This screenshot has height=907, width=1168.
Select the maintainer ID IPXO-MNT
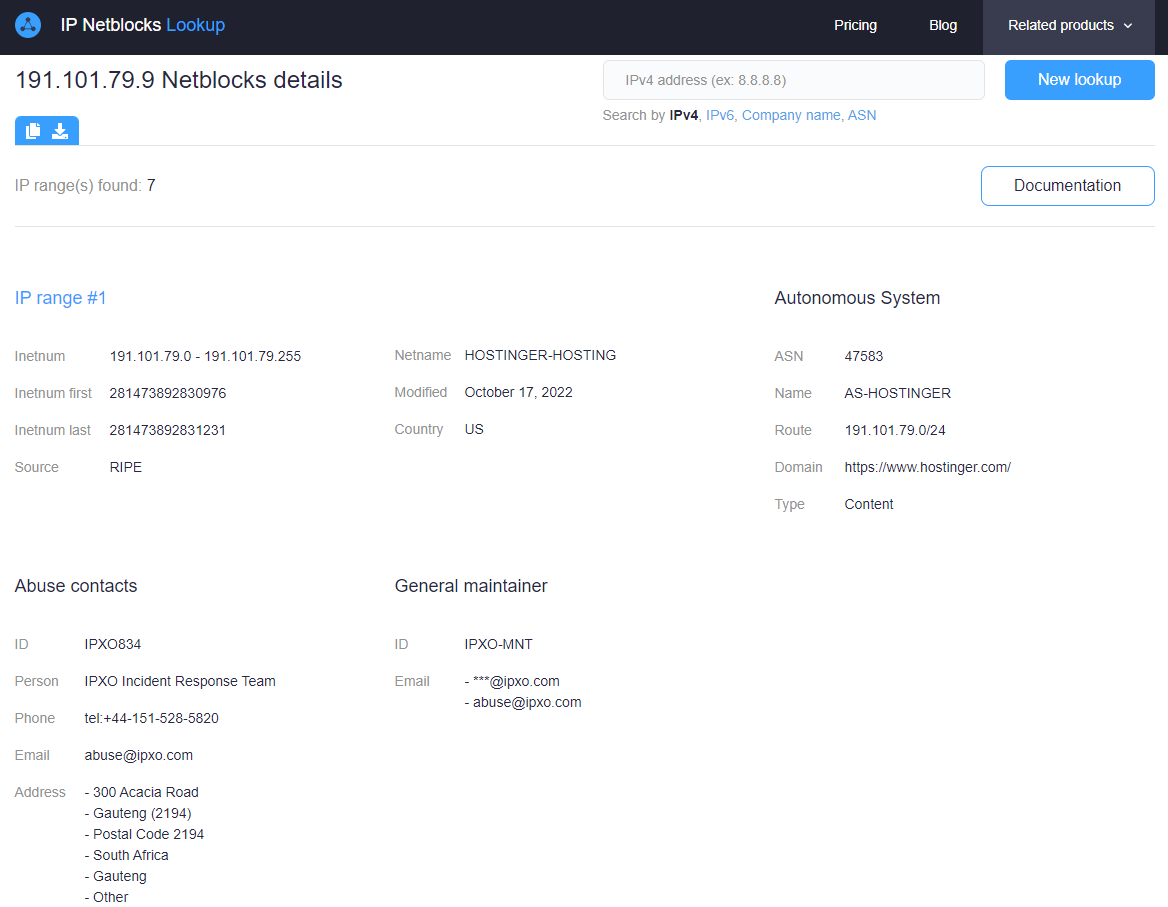pos(498,644)
